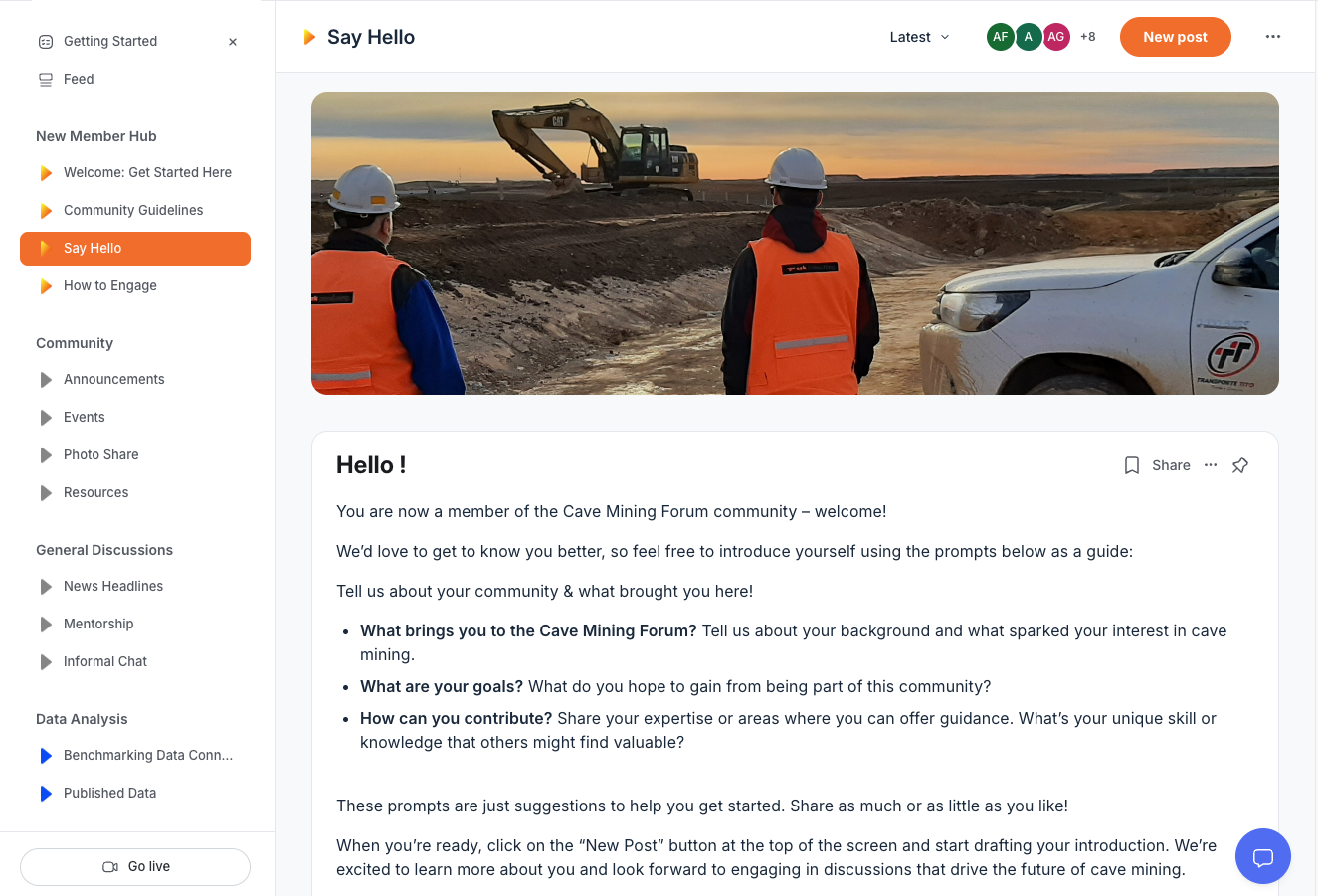
Task: View the +8 additional members
Action: [1088, 37]
